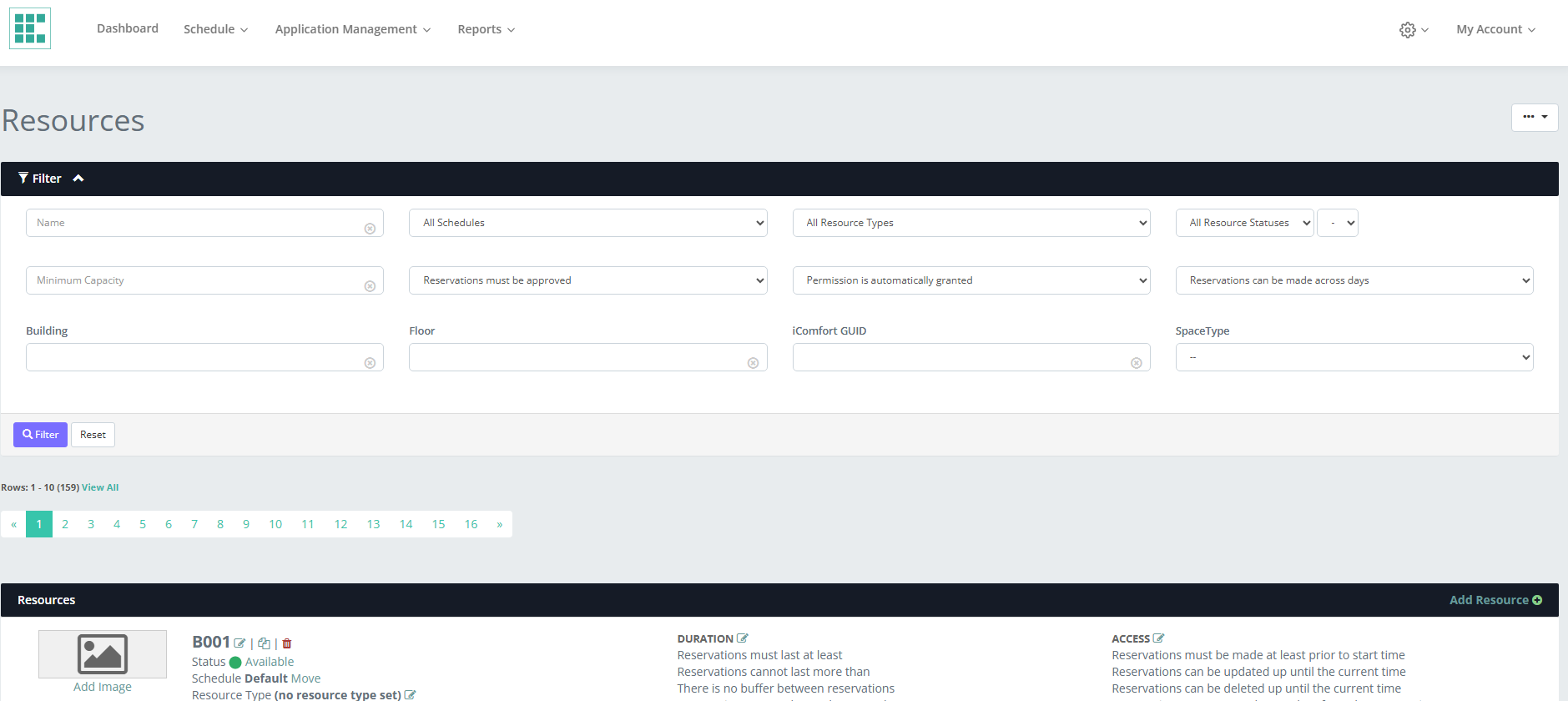
Task: Delete B001 using the red trash icon
Action: [287, 643]
